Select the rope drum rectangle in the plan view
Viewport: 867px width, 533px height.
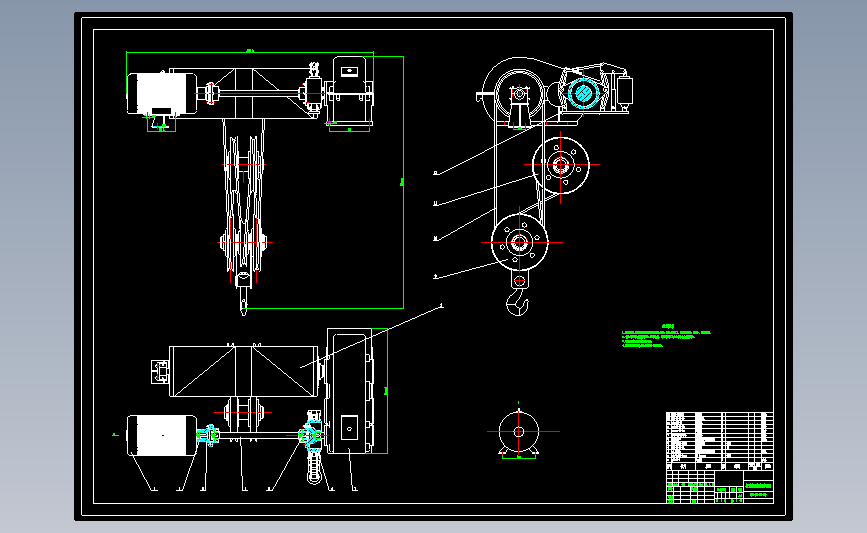[x=243, y=371]
